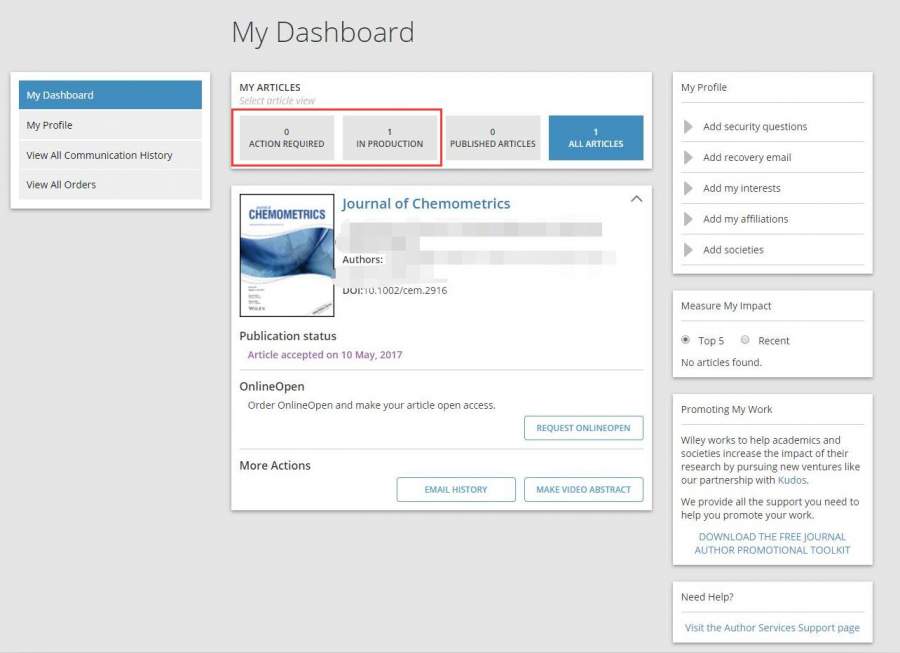Image resolution: width=900 pixels, height=653 pixels.
Task: Click the No articles found message
Action: (x=721, y=362)
